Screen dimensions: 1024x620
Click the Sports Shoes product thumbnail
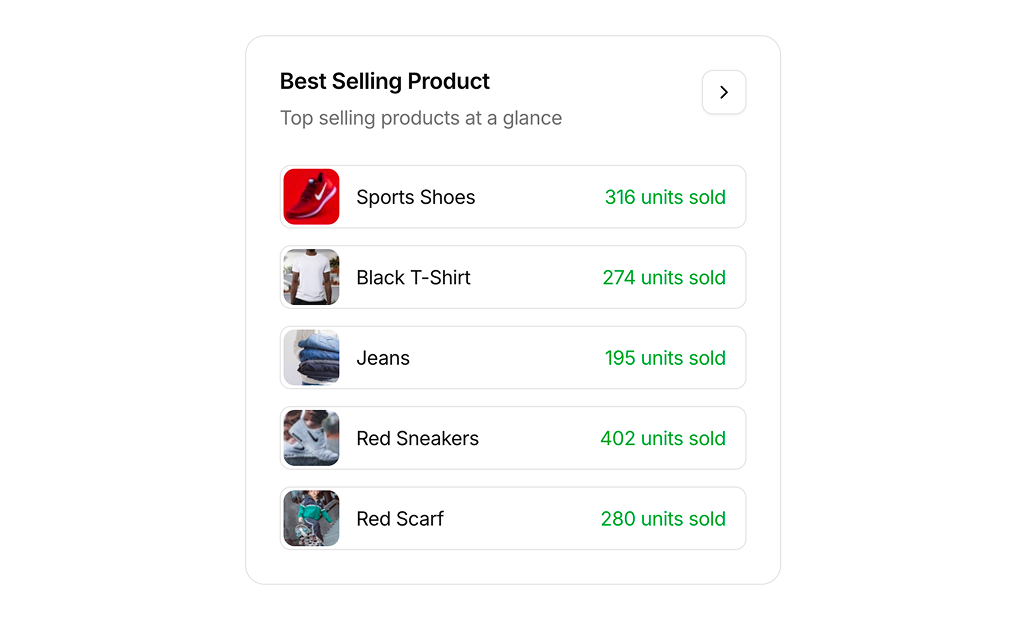point(311,197)
